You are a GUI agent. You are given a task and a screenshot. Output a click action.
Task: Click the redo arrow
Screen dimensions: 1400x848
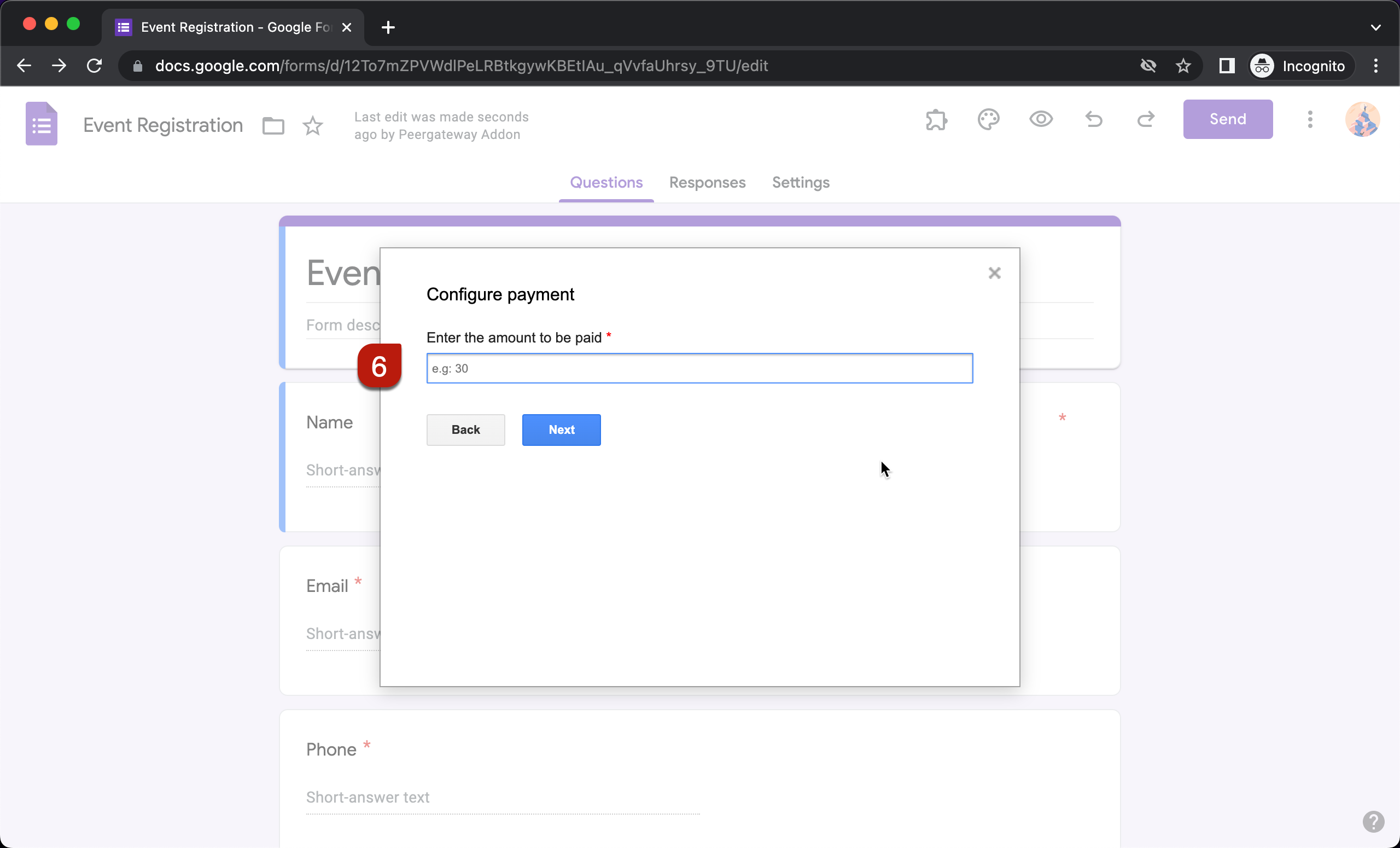pyautogui.click(x=1146, y=119)
